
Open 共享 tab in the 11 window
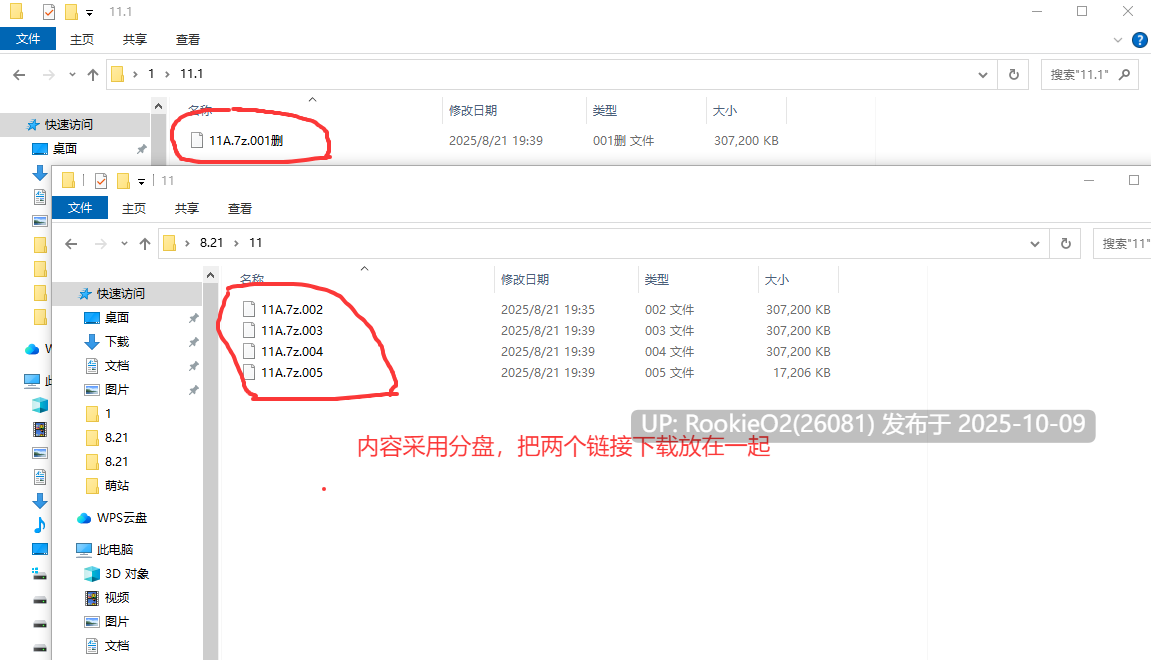(186, 208)
